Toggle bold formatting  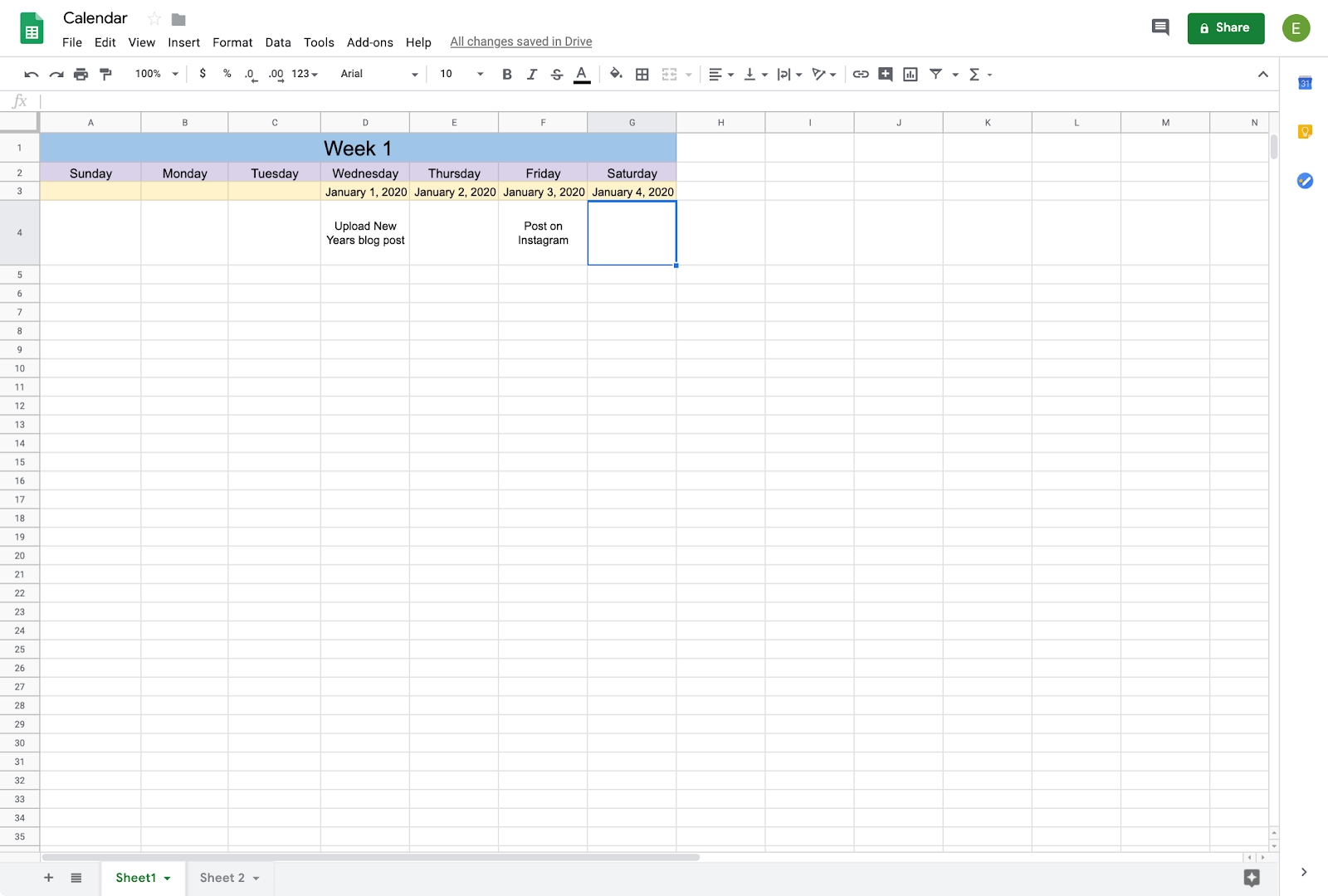(x=507, y=75)
